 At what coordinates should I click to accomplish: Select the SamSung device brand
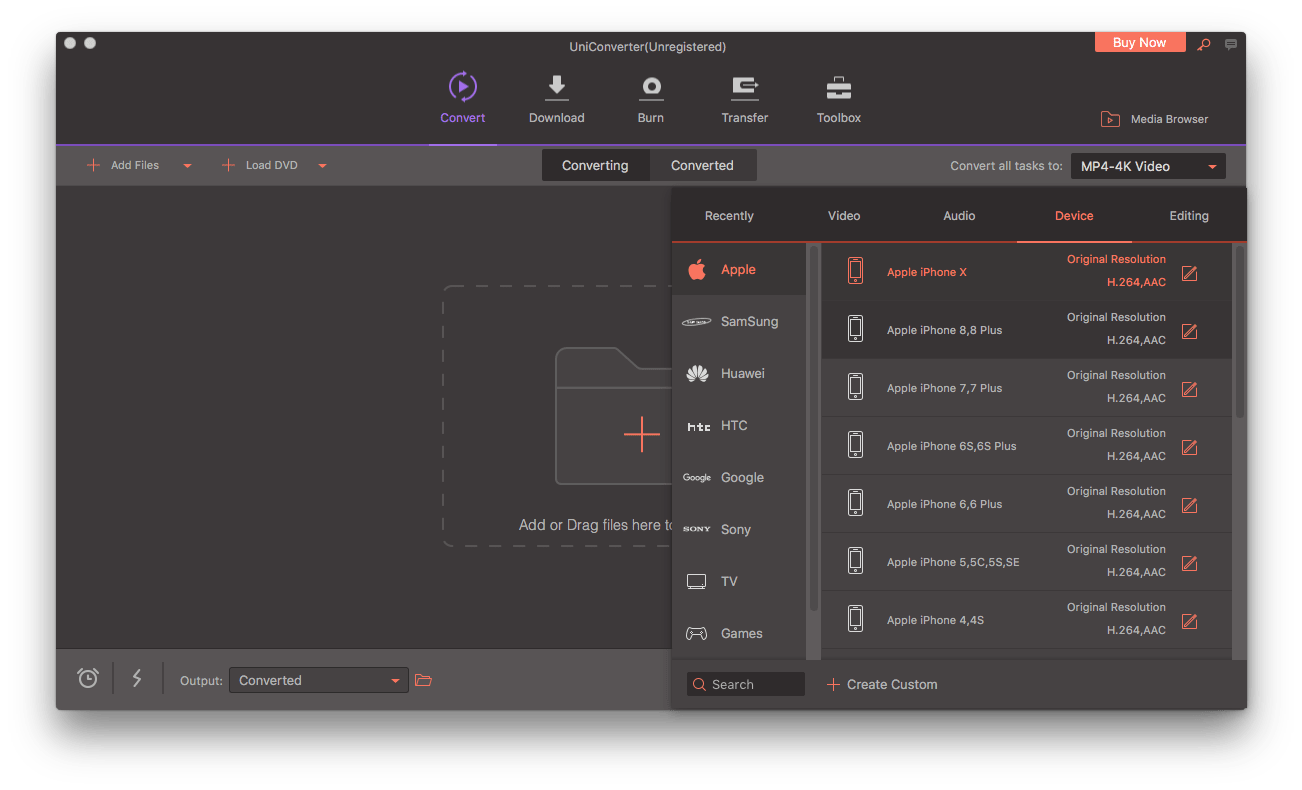pyautogui.click(x=739, y=321)
